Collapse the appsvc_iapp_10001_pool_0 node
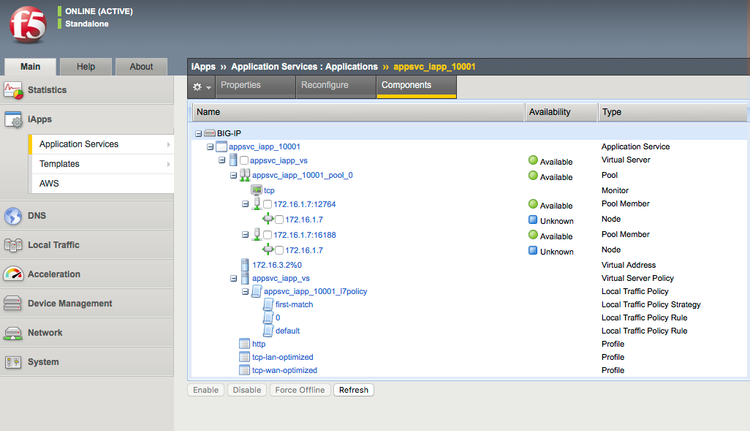The width and height of the screenshot is (750, 431). click(x=233, y=175)
